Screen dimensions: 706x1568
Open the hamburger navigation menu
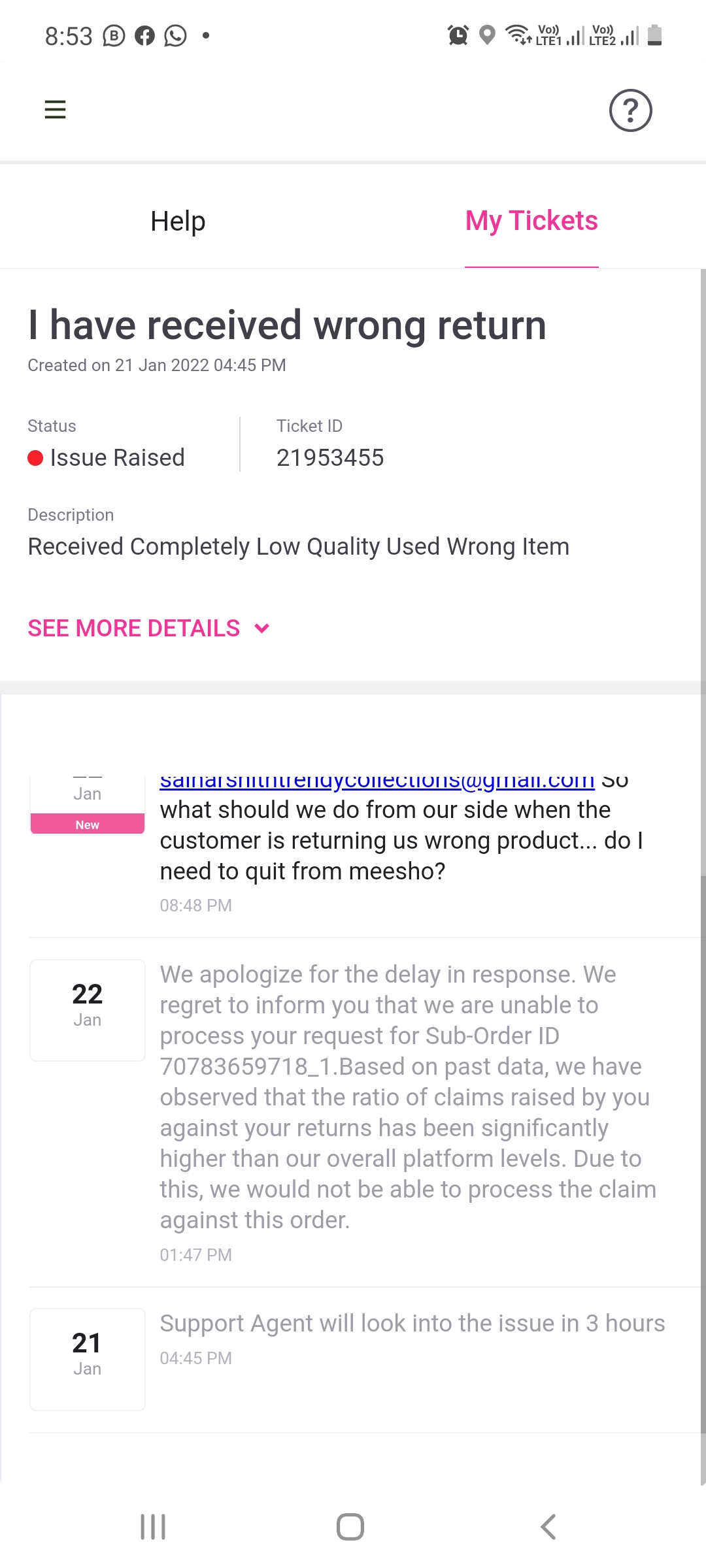[x=55, y=110]
